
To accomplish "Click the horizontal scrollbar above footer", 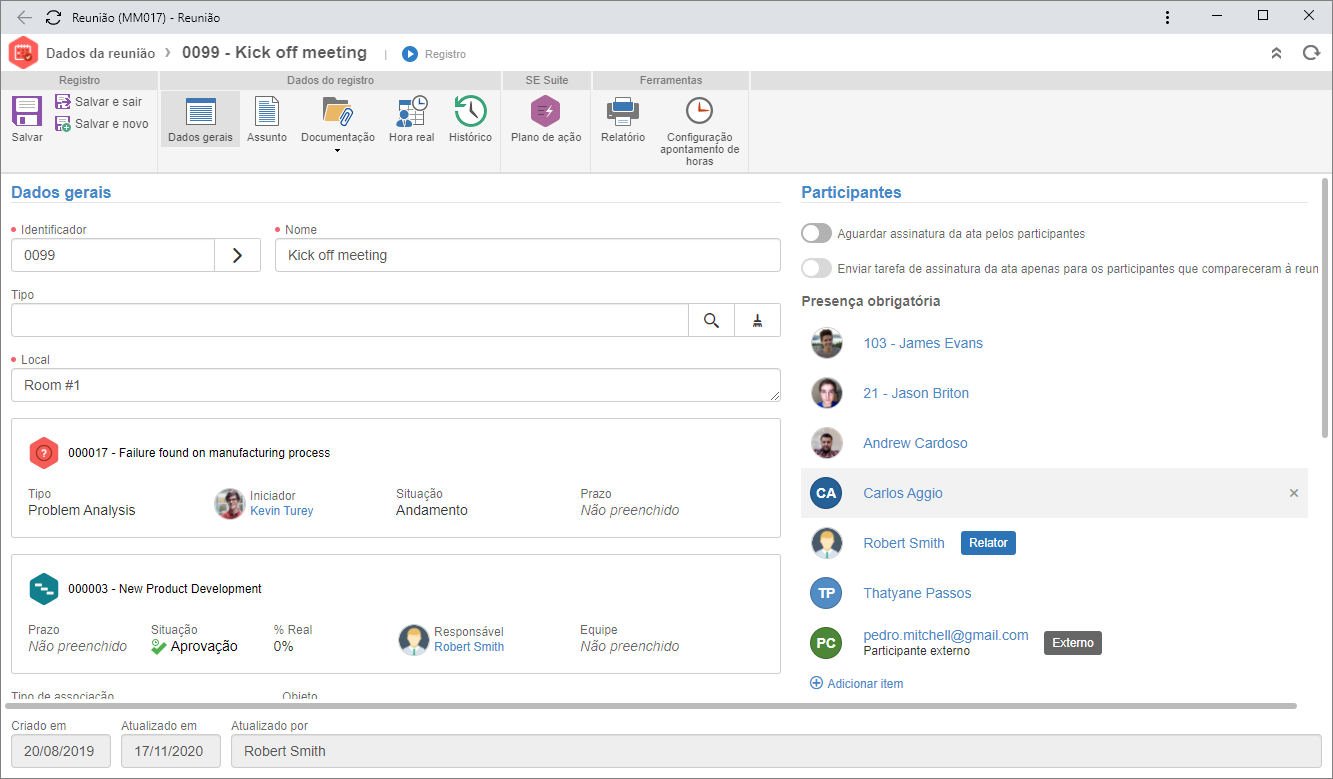I will click(x=653, y=706).
